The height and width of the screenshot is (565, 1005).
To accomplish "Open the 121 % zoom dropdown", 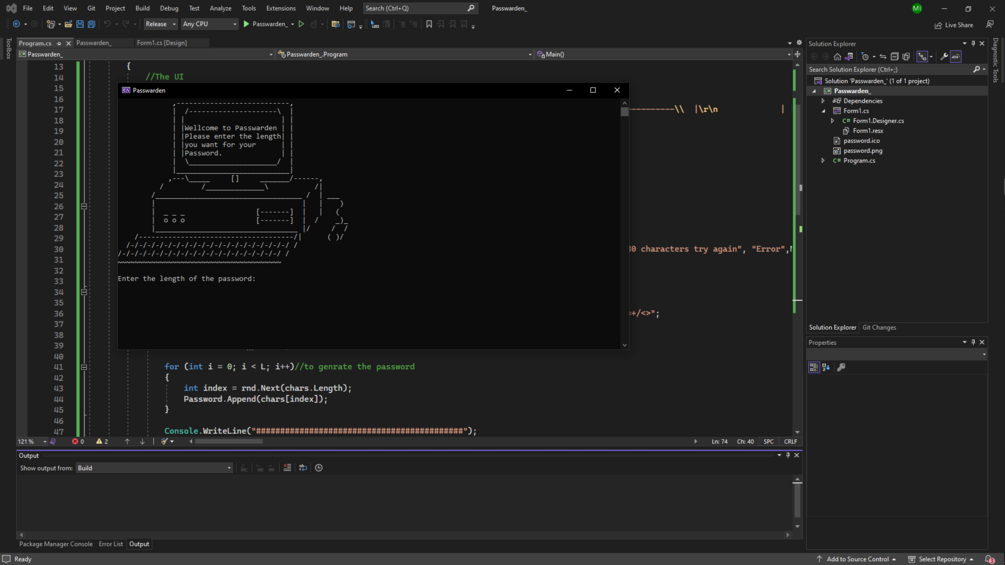I will pyautogui.click(x=32, y=441).
